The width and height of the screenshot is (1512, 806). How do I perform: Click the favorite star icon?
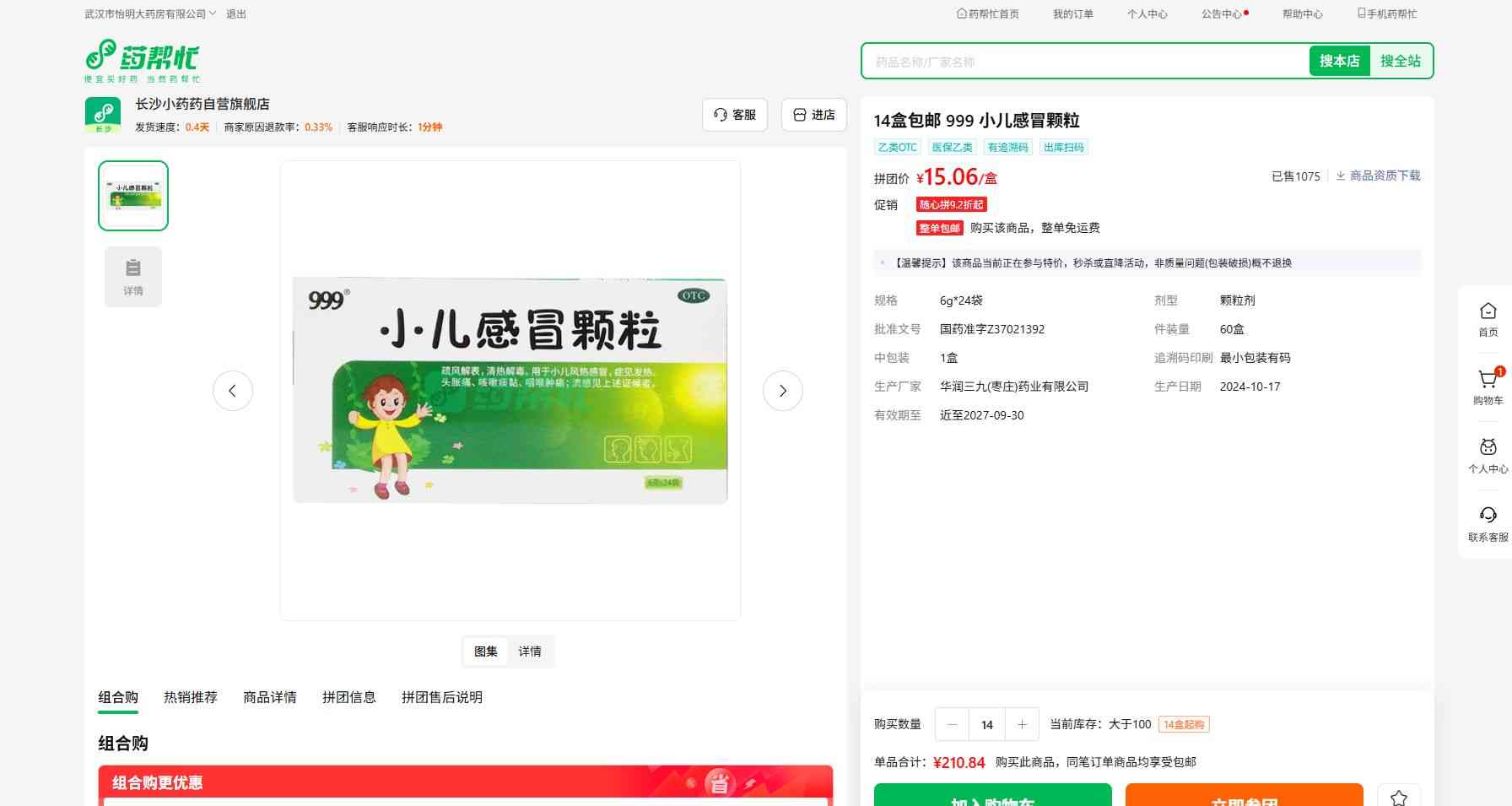(1398, 797)
